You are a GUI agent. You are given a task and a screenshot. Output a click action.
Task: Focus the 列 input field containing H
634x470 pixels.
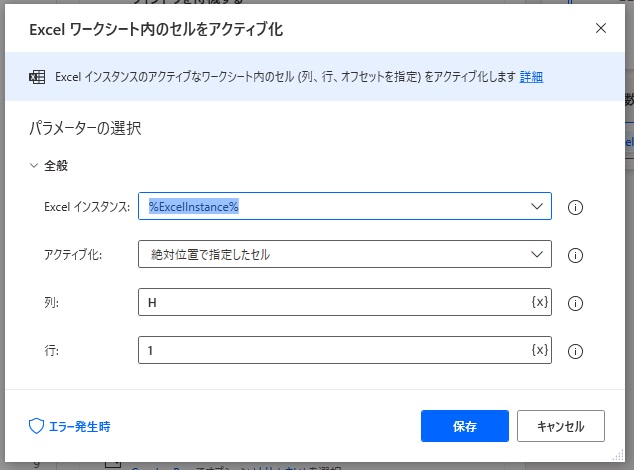point(330,302)
